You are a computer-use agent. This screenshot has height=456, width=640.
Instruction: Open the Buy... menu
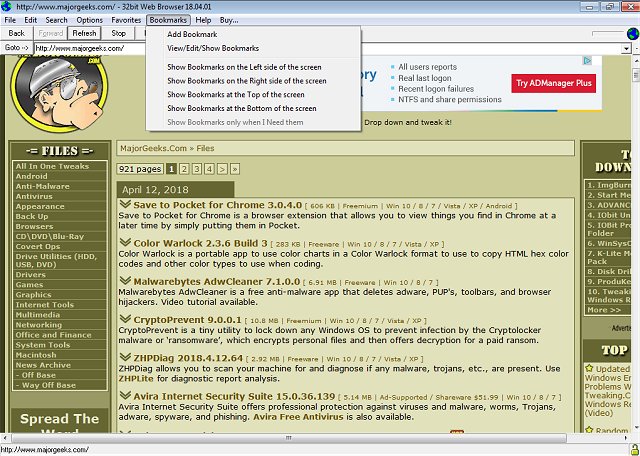coord(229,20)
